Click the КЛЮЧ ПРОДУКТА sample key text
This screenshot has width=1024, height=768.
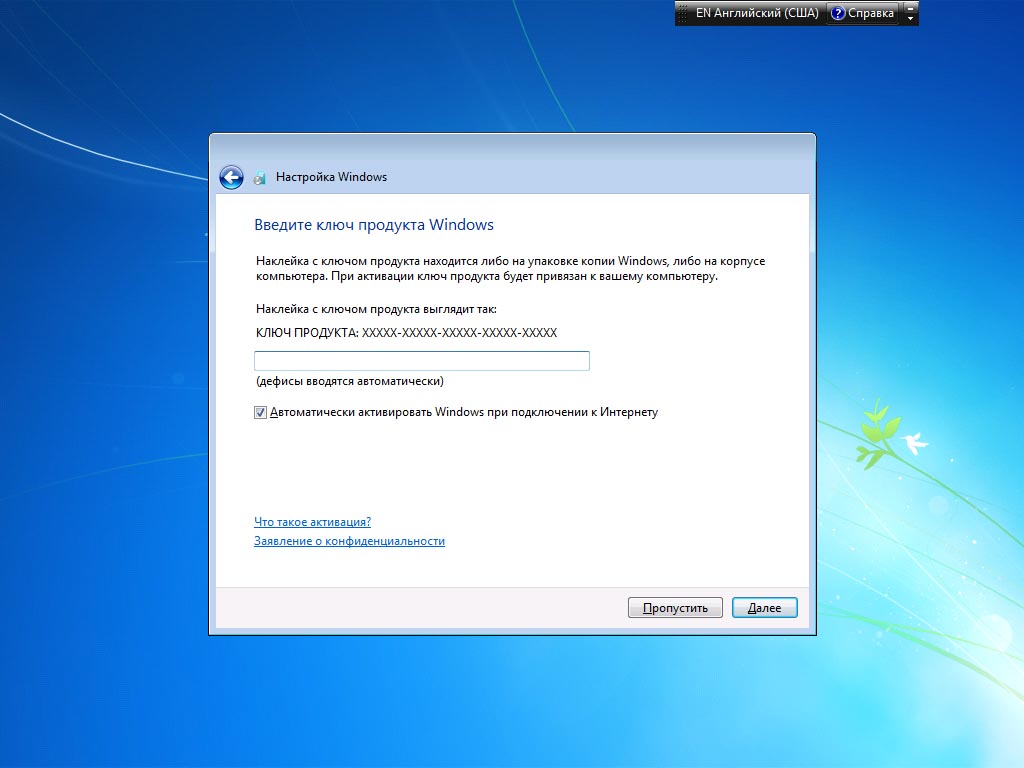(x=406, y=332)
